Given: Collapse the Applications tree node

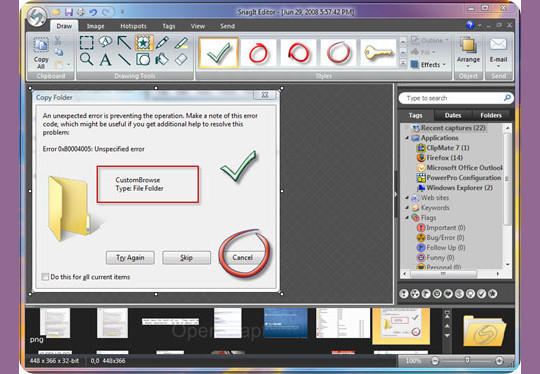Looking at the screenshot, I should pyautogui.click(x=407, y=138).
